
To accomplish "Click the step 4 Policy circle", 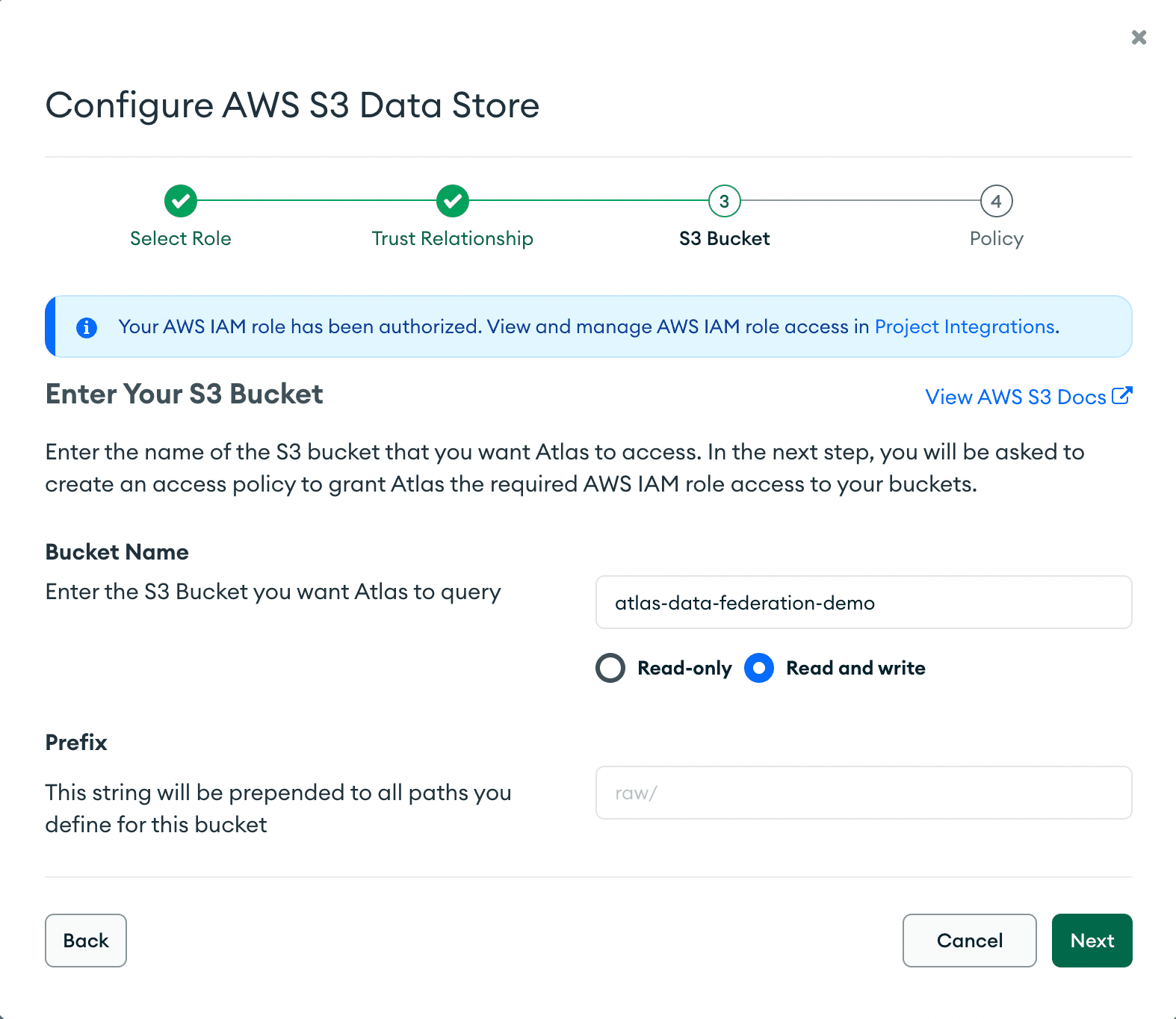I will pyautogui.click(x=996, y=201).
